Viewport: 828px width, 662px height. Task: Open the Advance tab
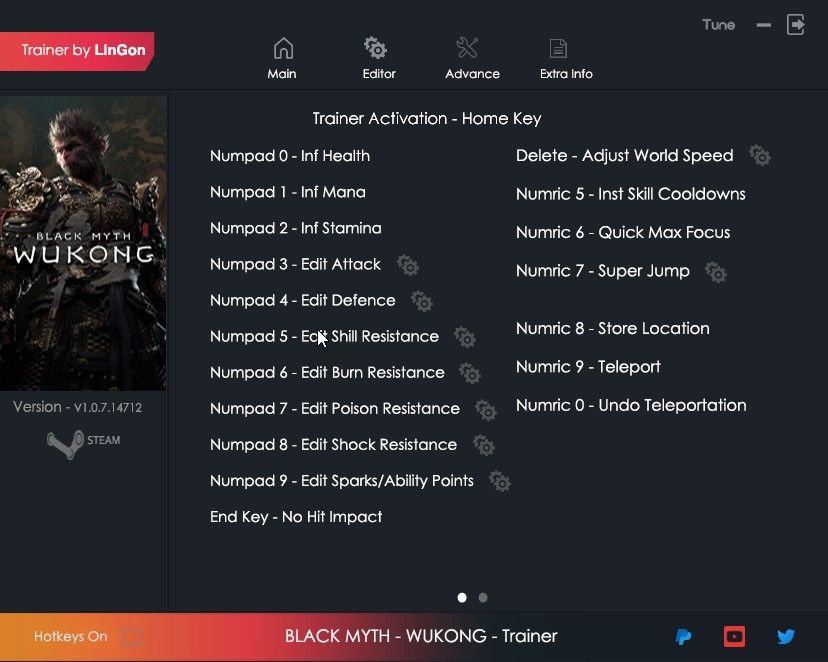tap(472, 58)
